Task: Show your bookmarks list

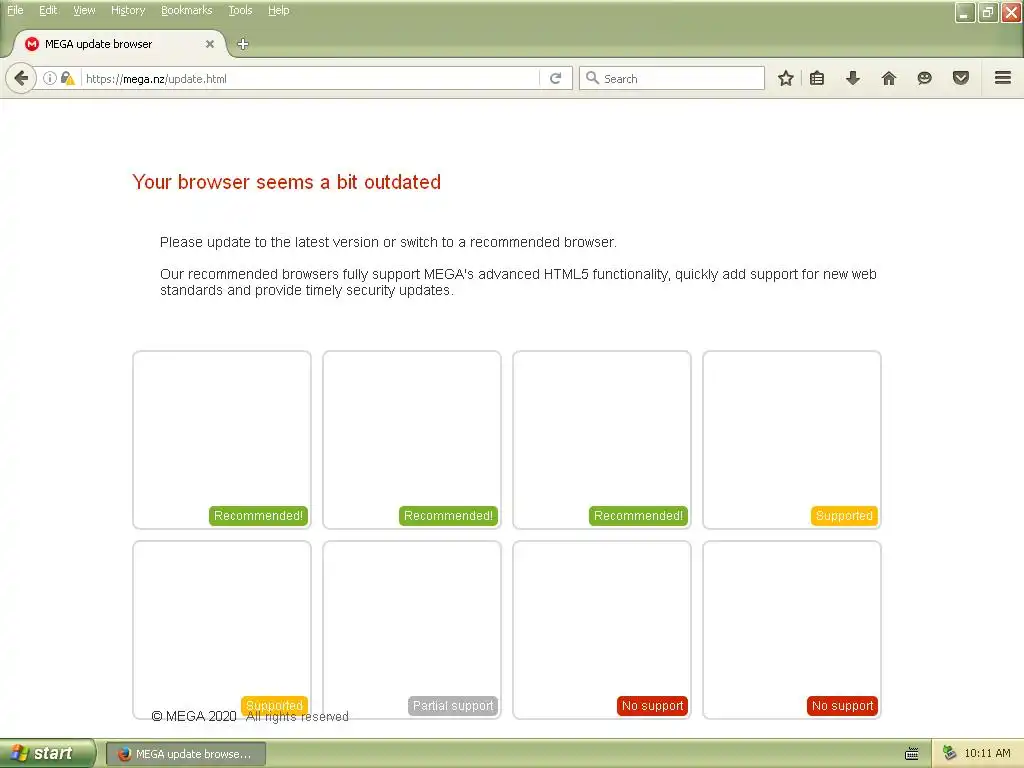Action: click(817, 78)
